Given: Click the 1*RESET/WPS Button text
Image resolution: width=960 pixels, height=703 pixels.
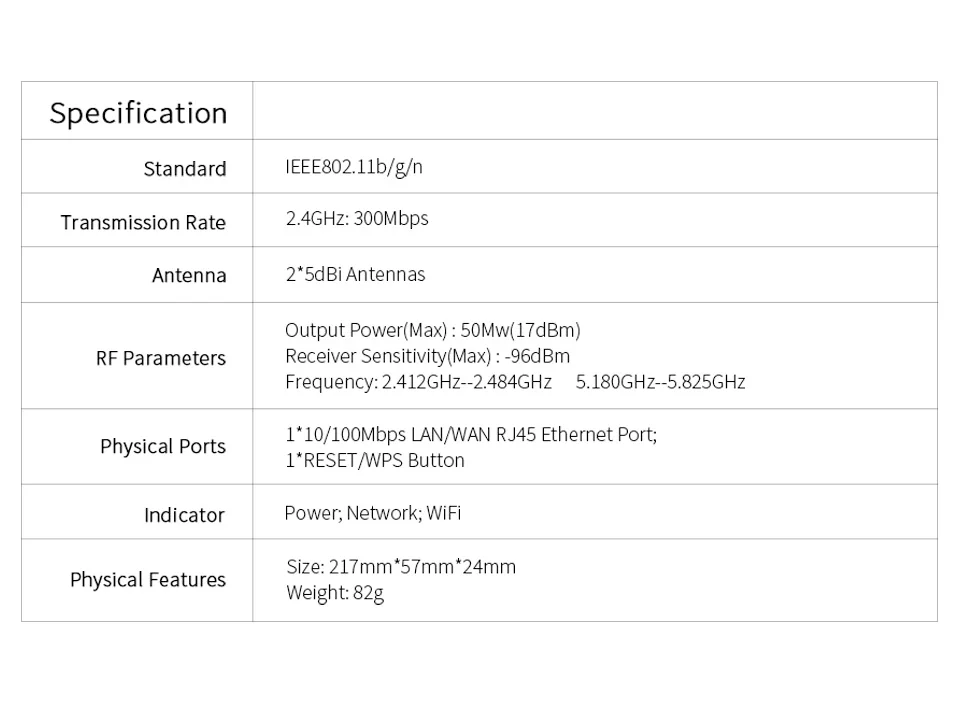Looking at the screenshot, I should point(375,461).
